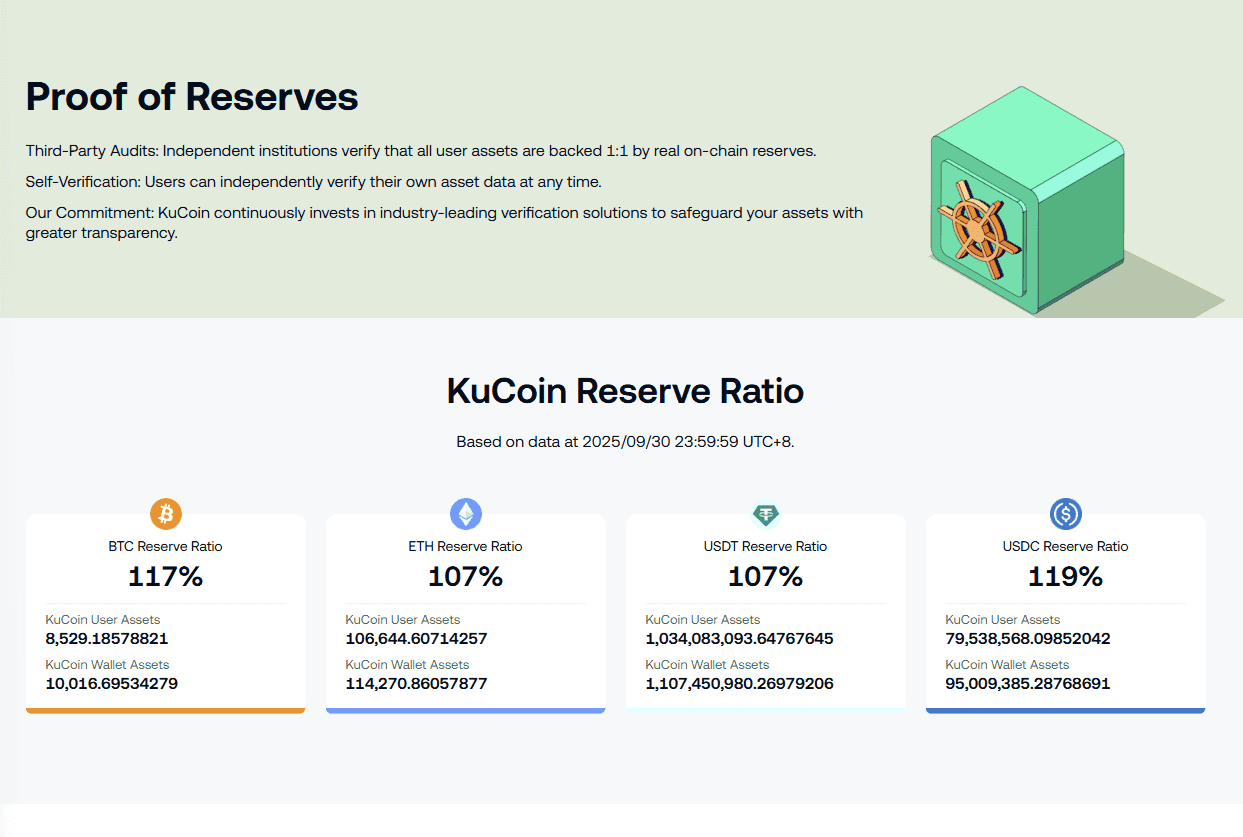The height and width of the screenshot is (837, 1243).
Task: Click the KuCoin Reserve Ratio title
Action: 624,390
